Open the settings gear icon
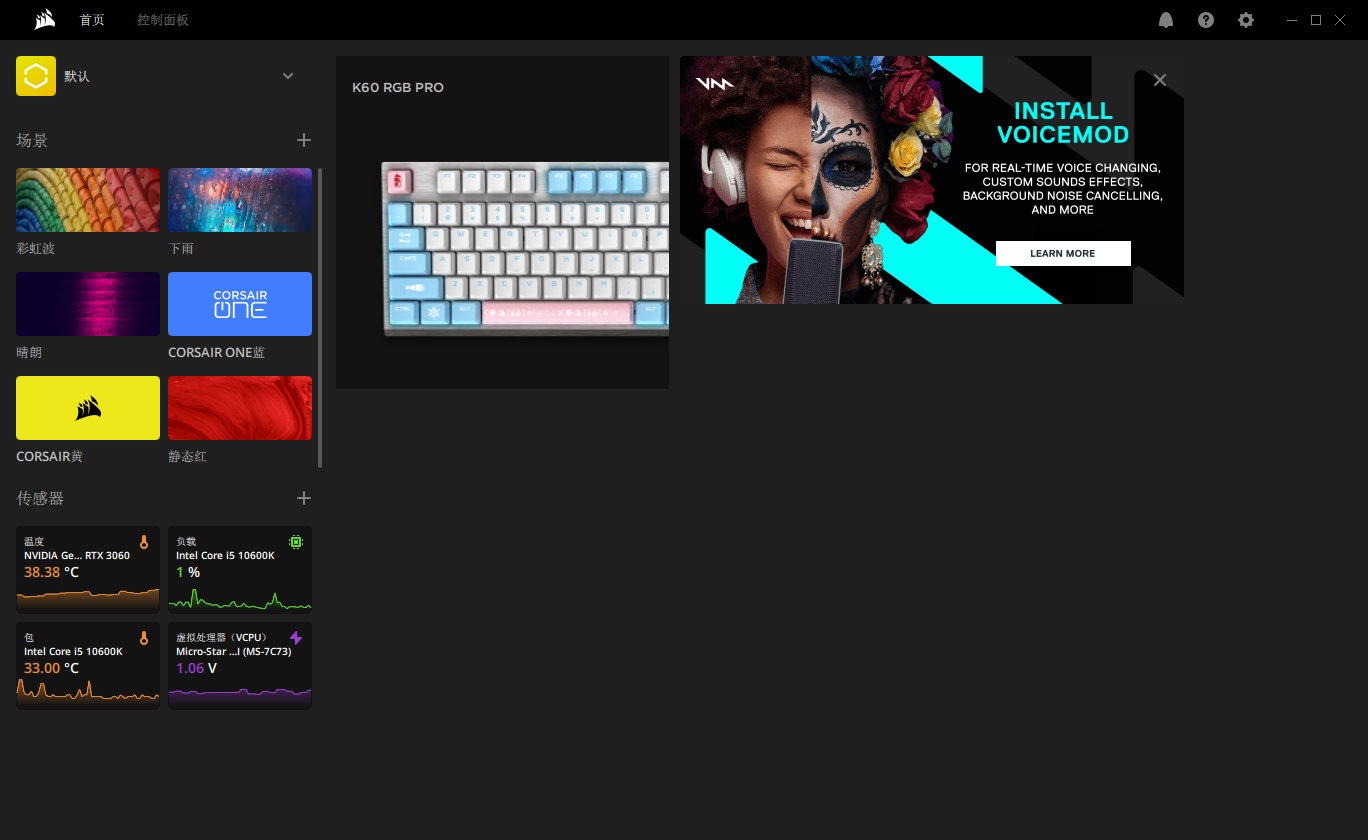This screenshot has width=1368, height=840. (x=1246, y=20)
